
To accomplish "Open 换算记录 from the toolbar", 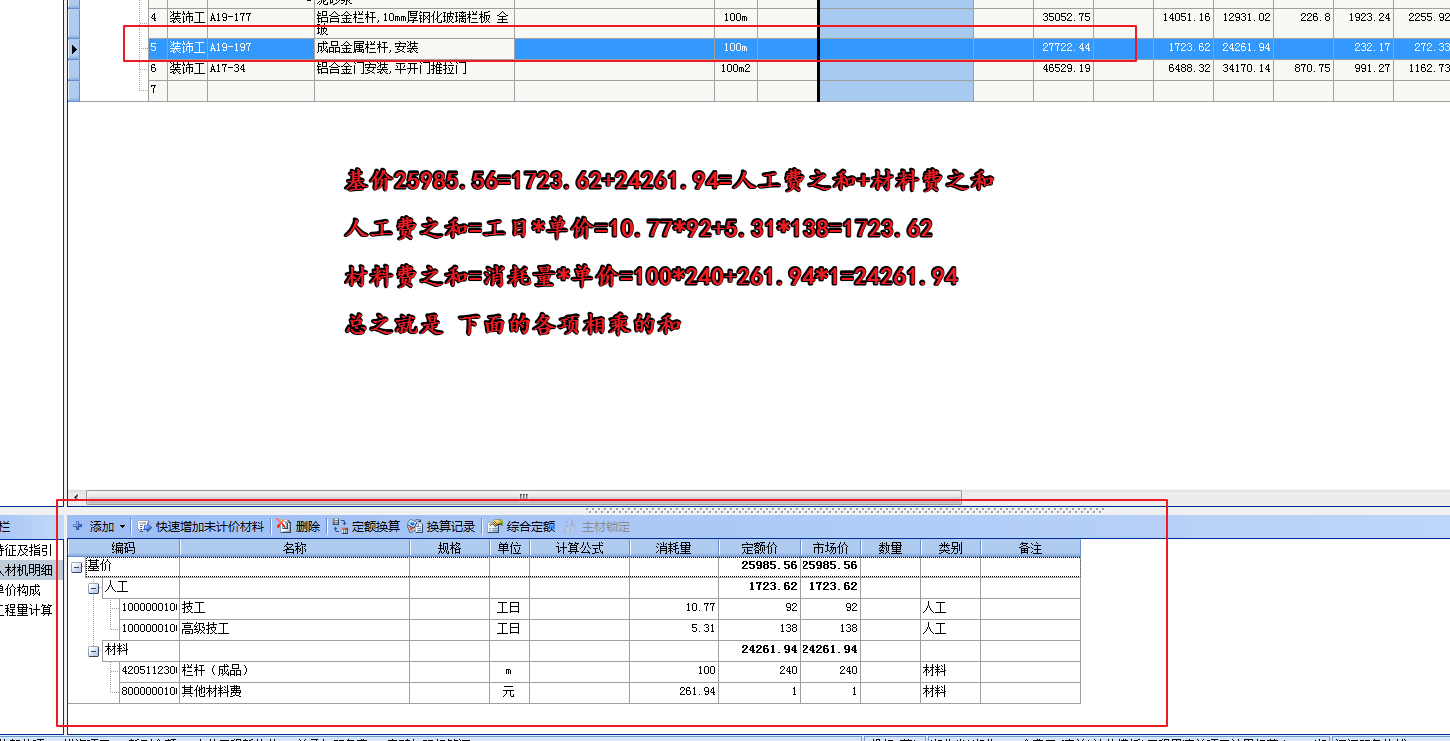I will (441, 526).
